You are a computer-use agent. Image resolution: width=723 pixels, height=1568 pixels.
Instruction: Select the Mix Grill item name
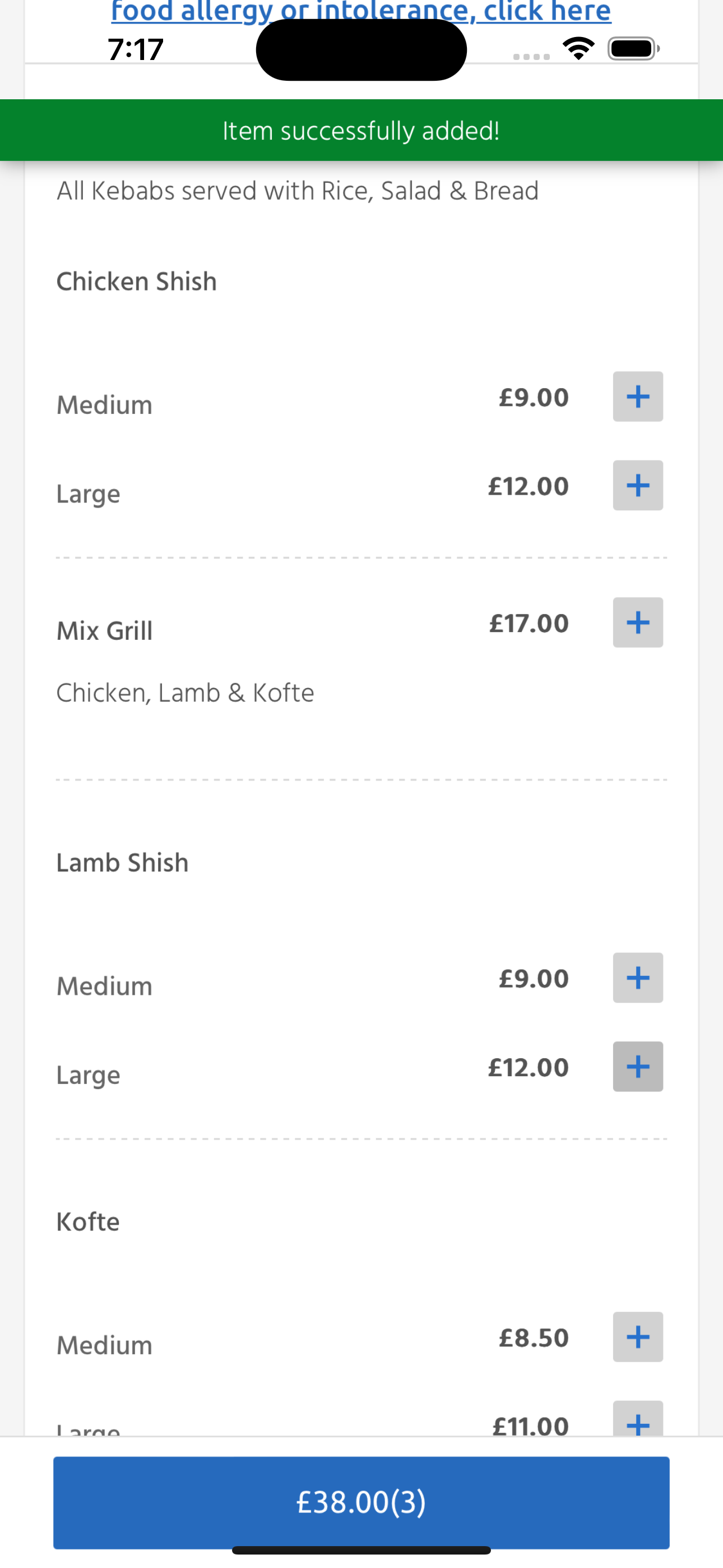click(x=105, y=630)
